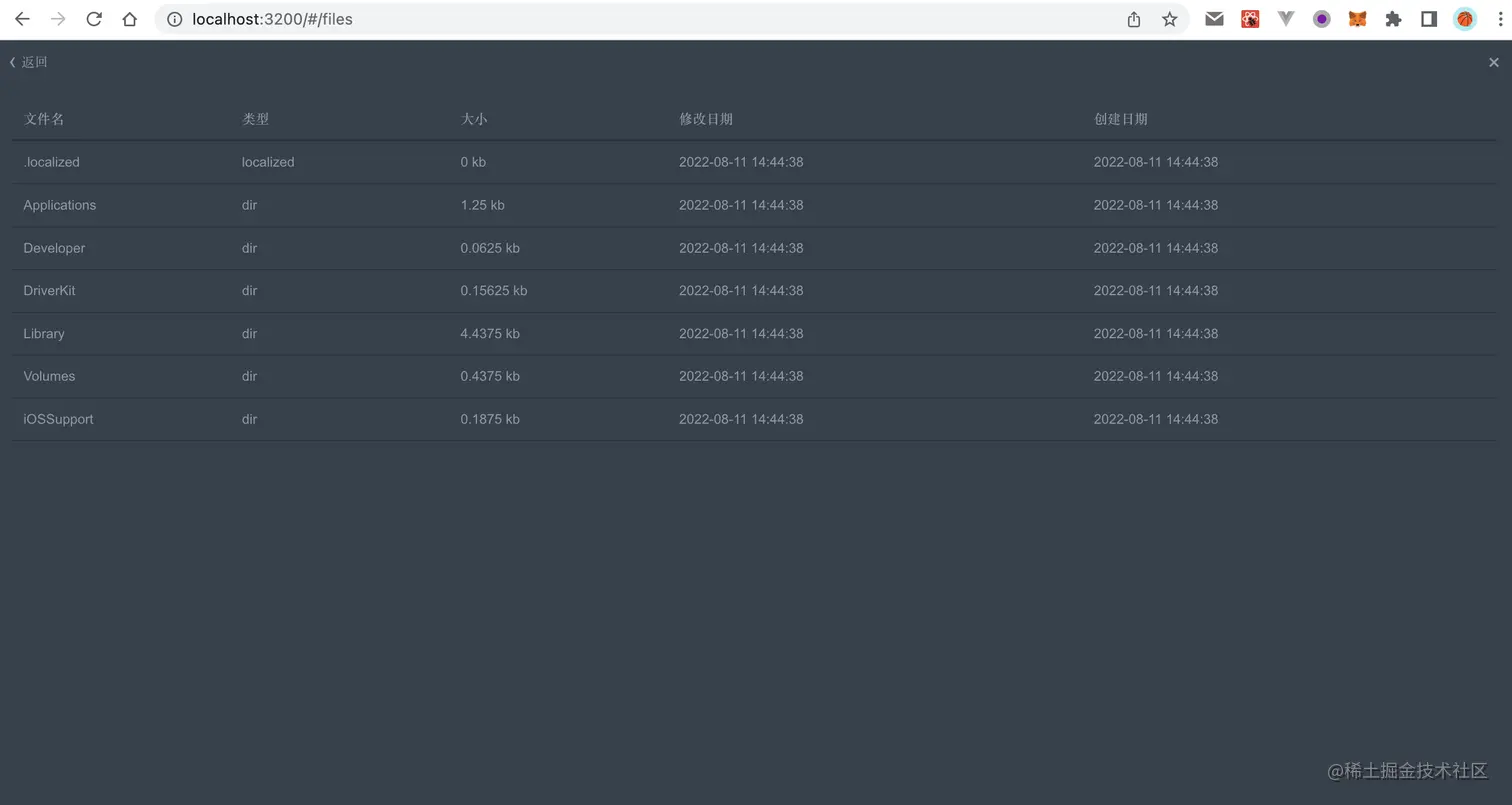Share this page from the address bar
Viewport: 1512px width, 805px height.
pyautogui.click(x=1134, y=19)
